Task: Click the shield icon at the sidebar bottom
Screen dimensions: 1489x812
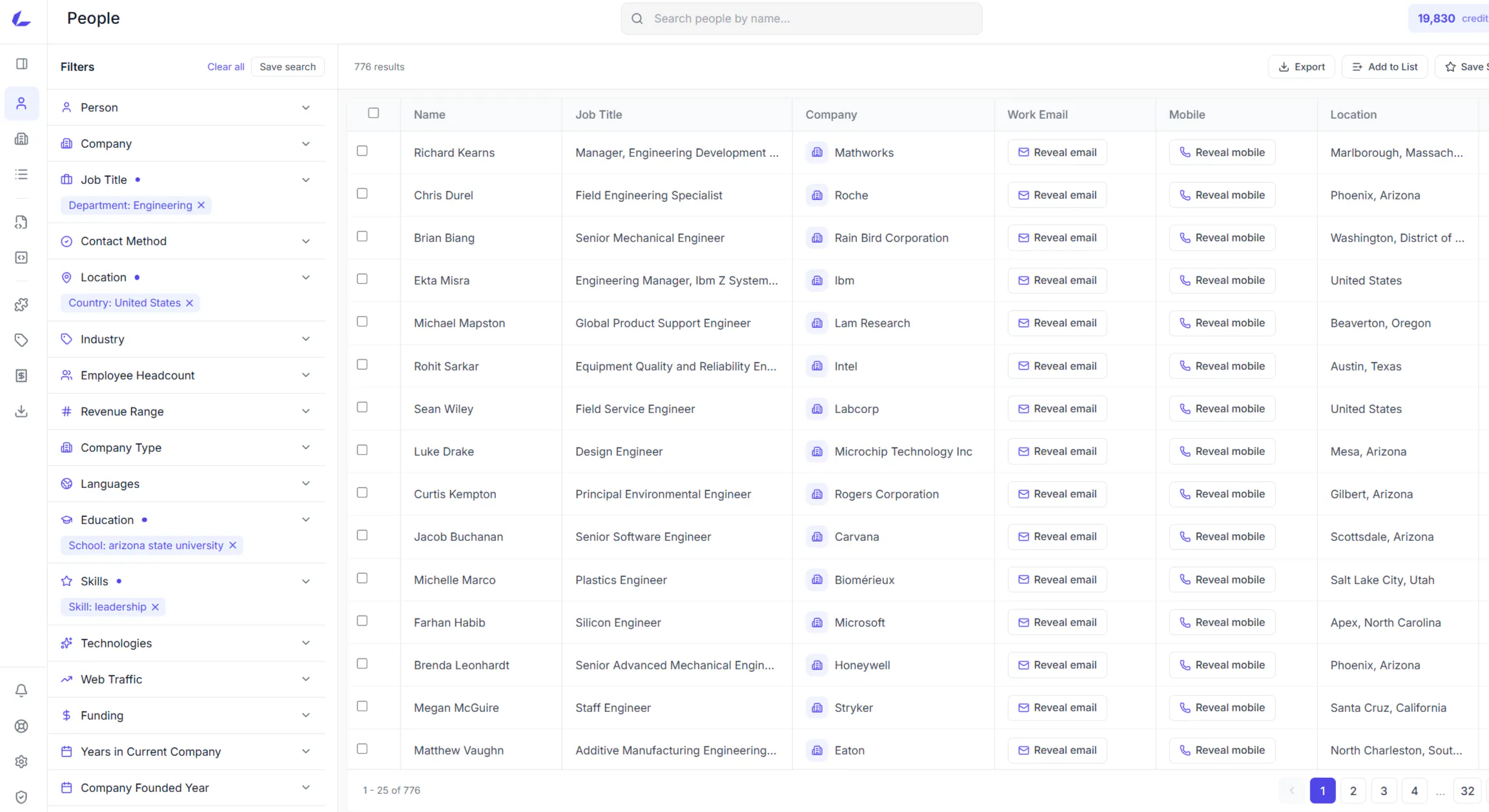Action: [x=21, y=797]
